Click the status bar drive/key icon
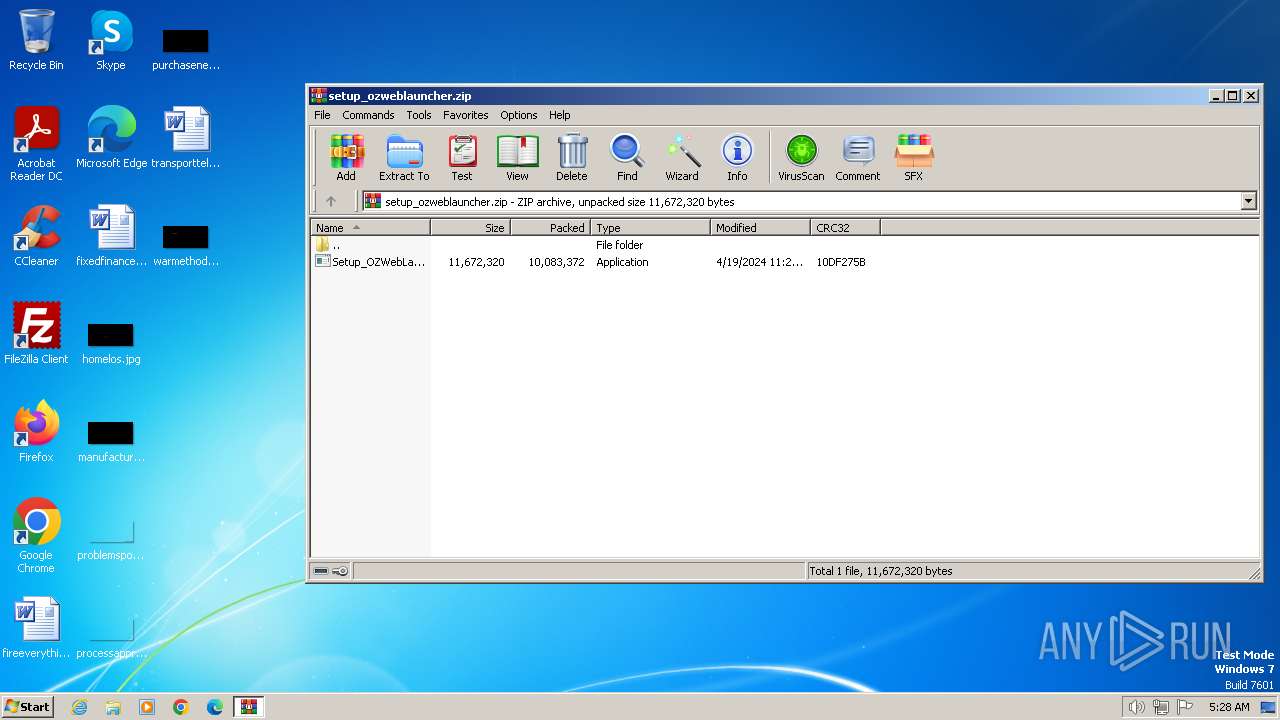This screenshot has height=720, width=1280. [331, 571]
